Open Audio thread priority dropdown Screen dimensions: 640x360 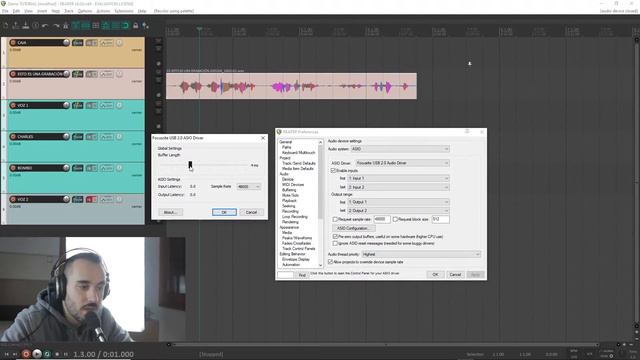[421, 254]
